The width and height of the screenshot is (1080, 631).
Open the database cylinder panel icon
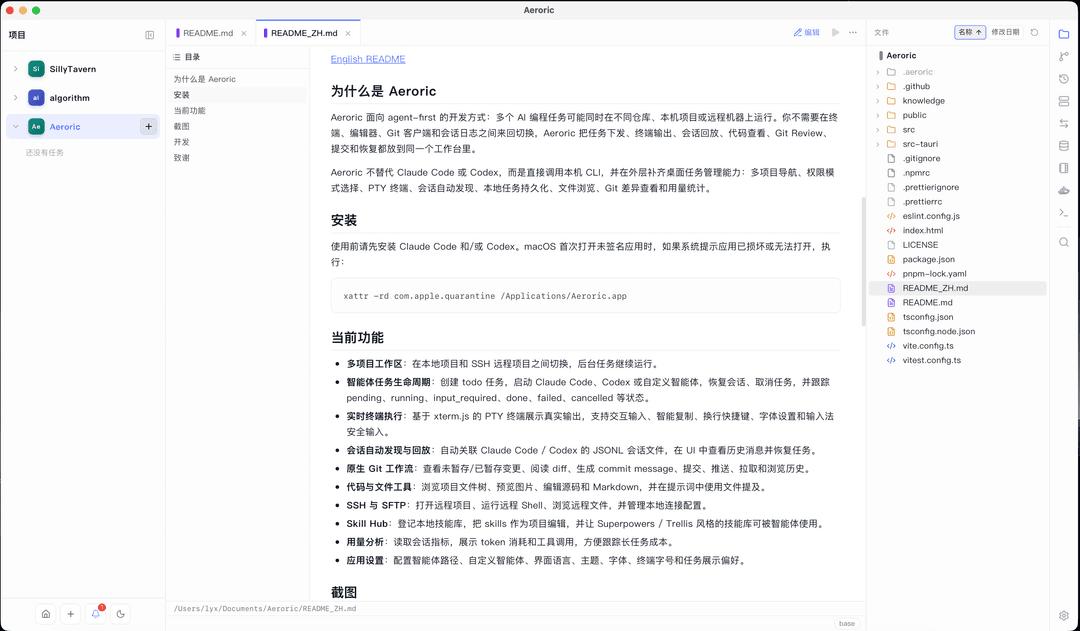point(1063,145)
